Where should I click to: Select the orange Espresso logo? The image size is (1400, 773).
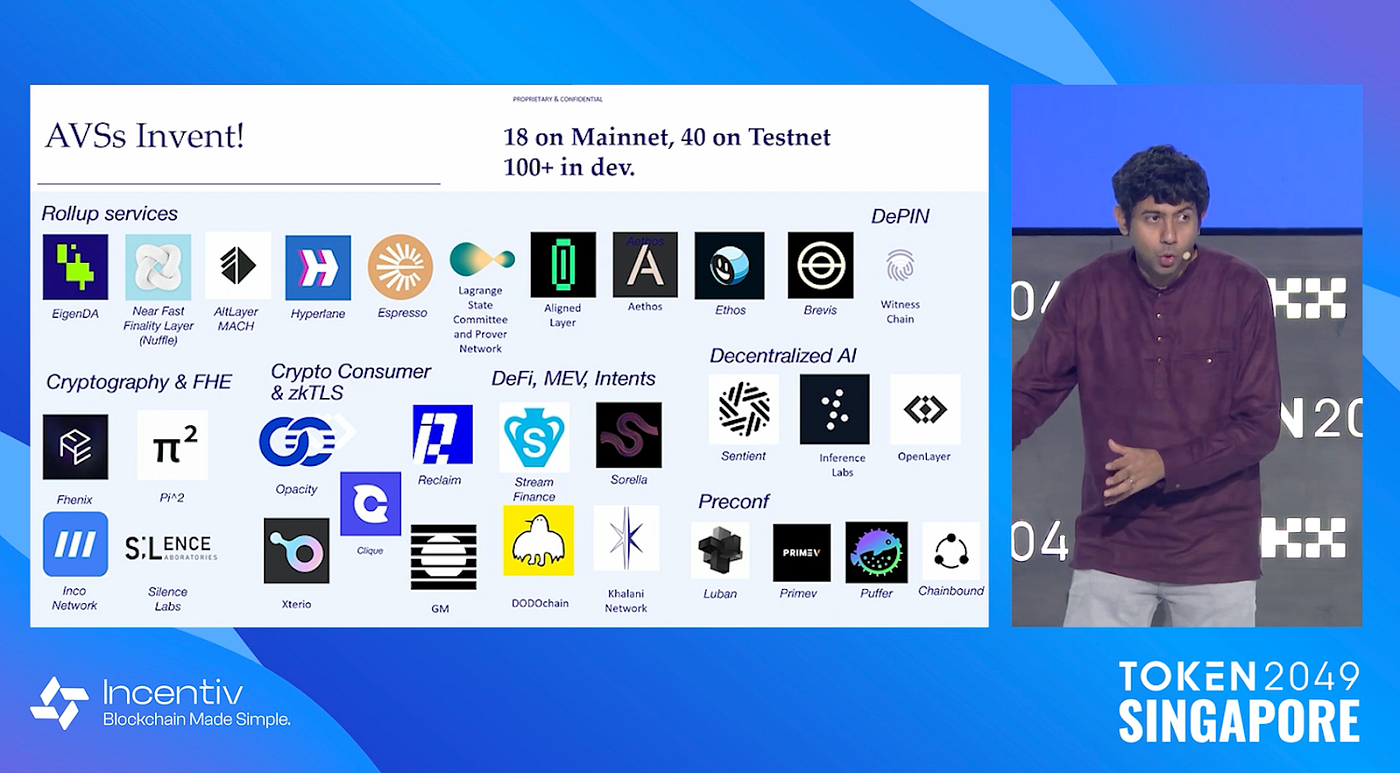point(400,267)
